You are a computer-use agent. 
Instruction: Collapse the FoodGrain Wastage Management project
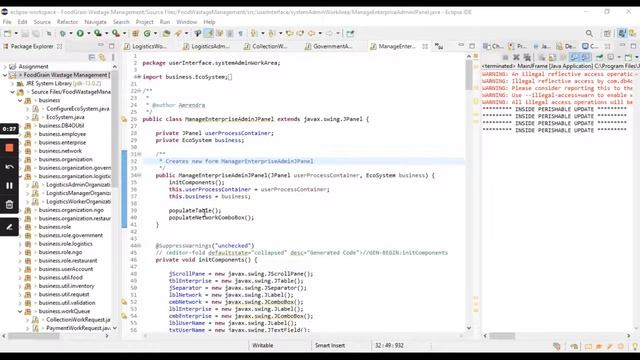(5, 75)
